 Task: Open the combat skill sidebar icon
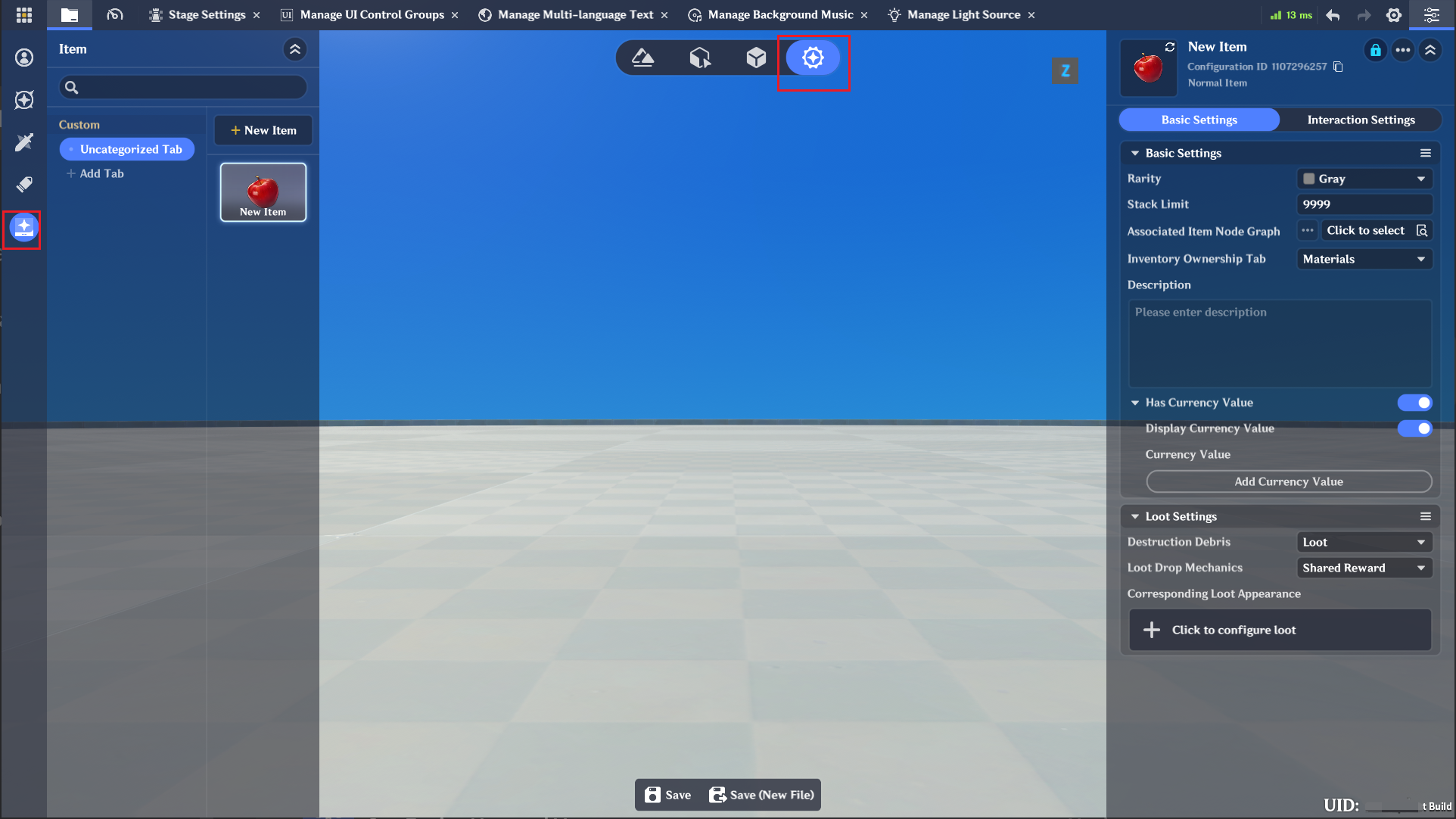(x=24, y=142)
